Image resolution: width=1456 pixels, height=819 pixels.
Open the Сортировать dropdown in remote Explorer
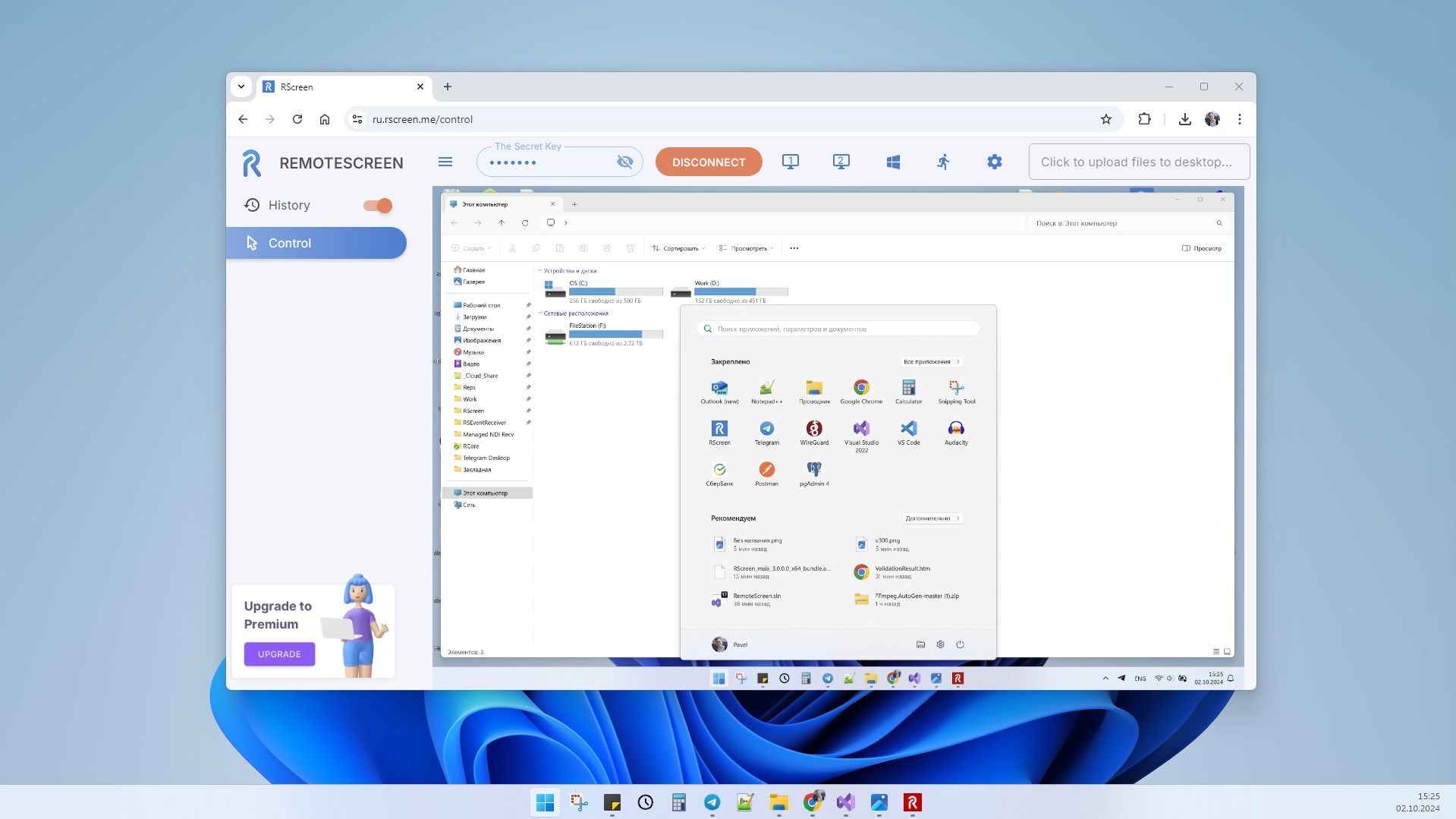[x=678, y=248]
